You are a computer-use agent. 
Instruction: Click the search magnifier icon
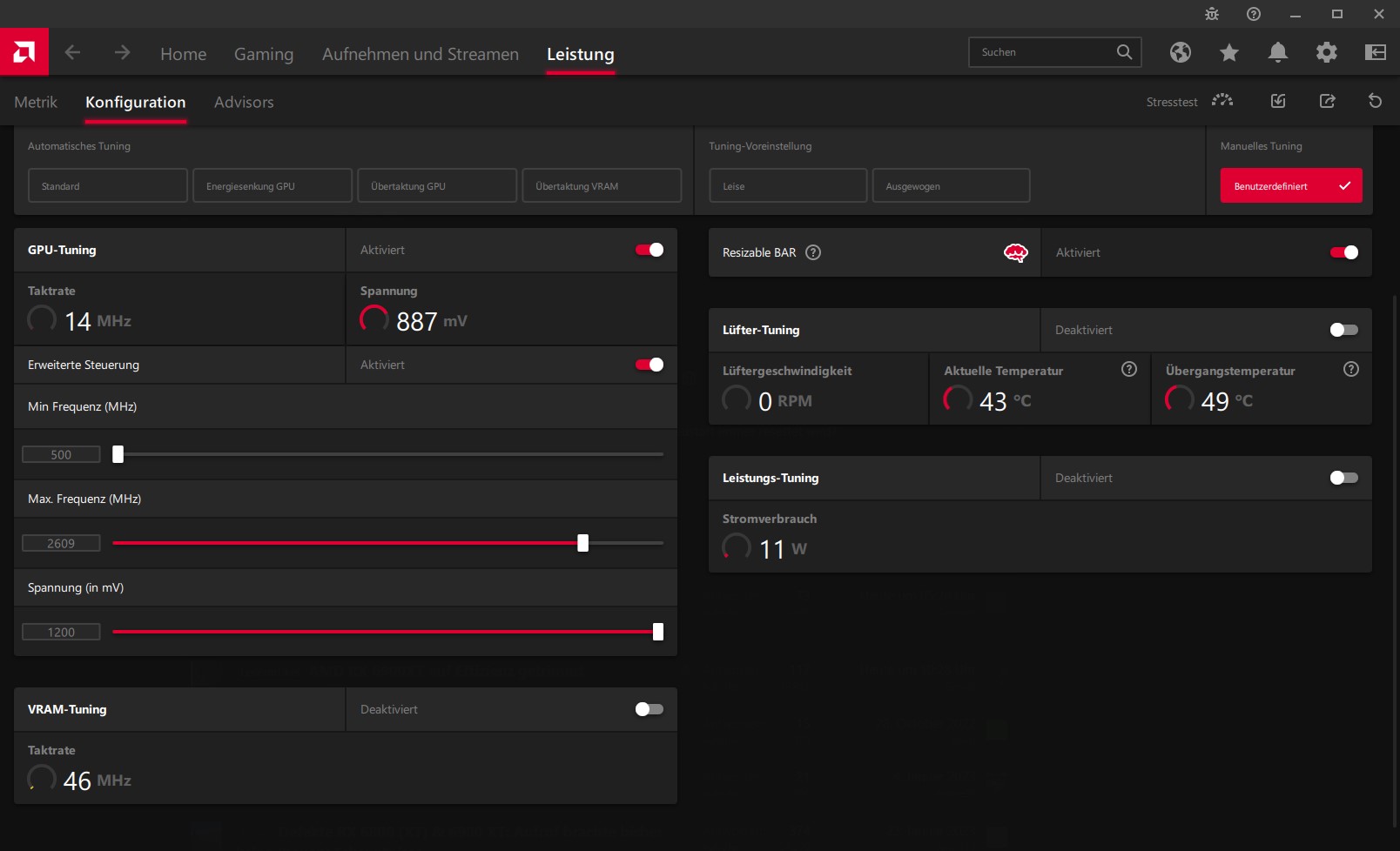coord(1124,52)
